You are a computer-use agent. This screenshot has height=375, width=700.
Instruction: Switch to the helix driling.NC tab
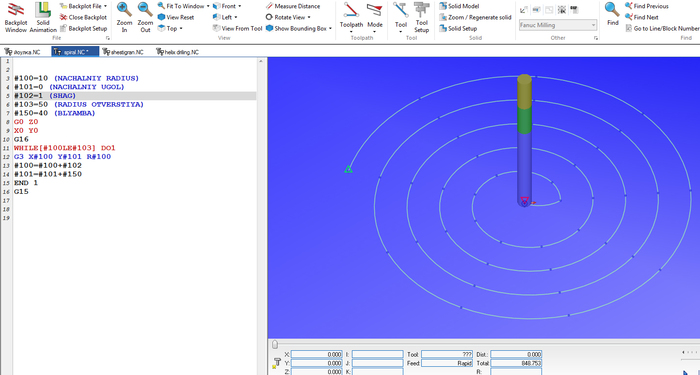pyautogui.click(x=177, y=52)
